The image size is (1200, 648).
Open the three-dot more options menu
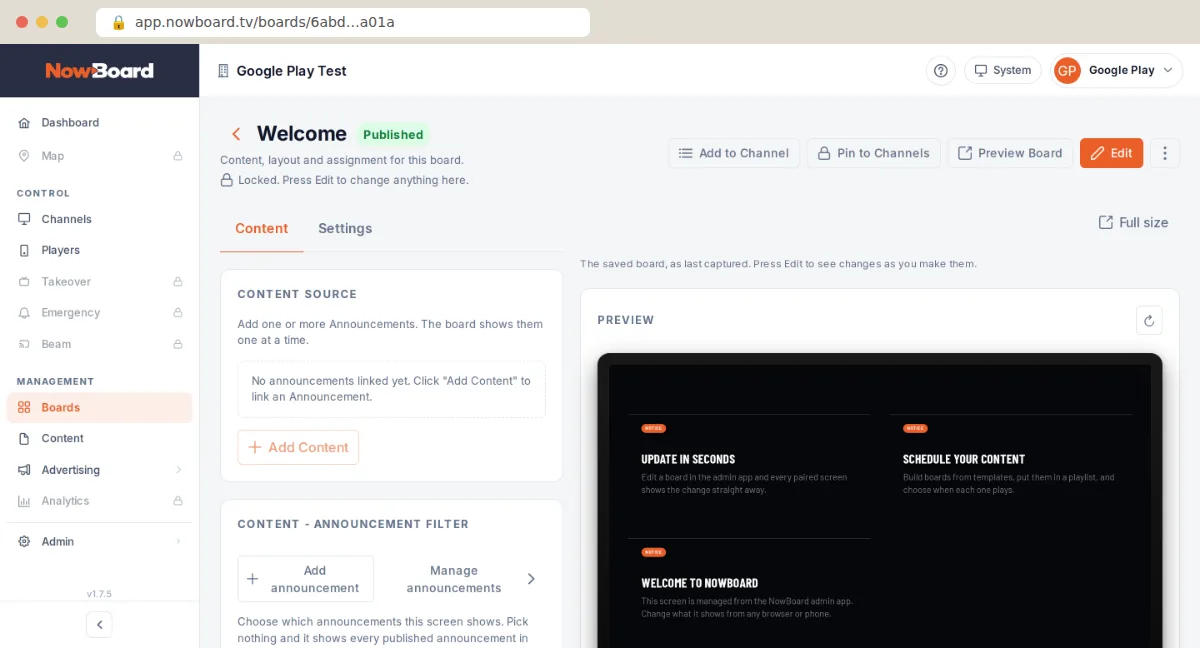click(x=1165, y=153)
